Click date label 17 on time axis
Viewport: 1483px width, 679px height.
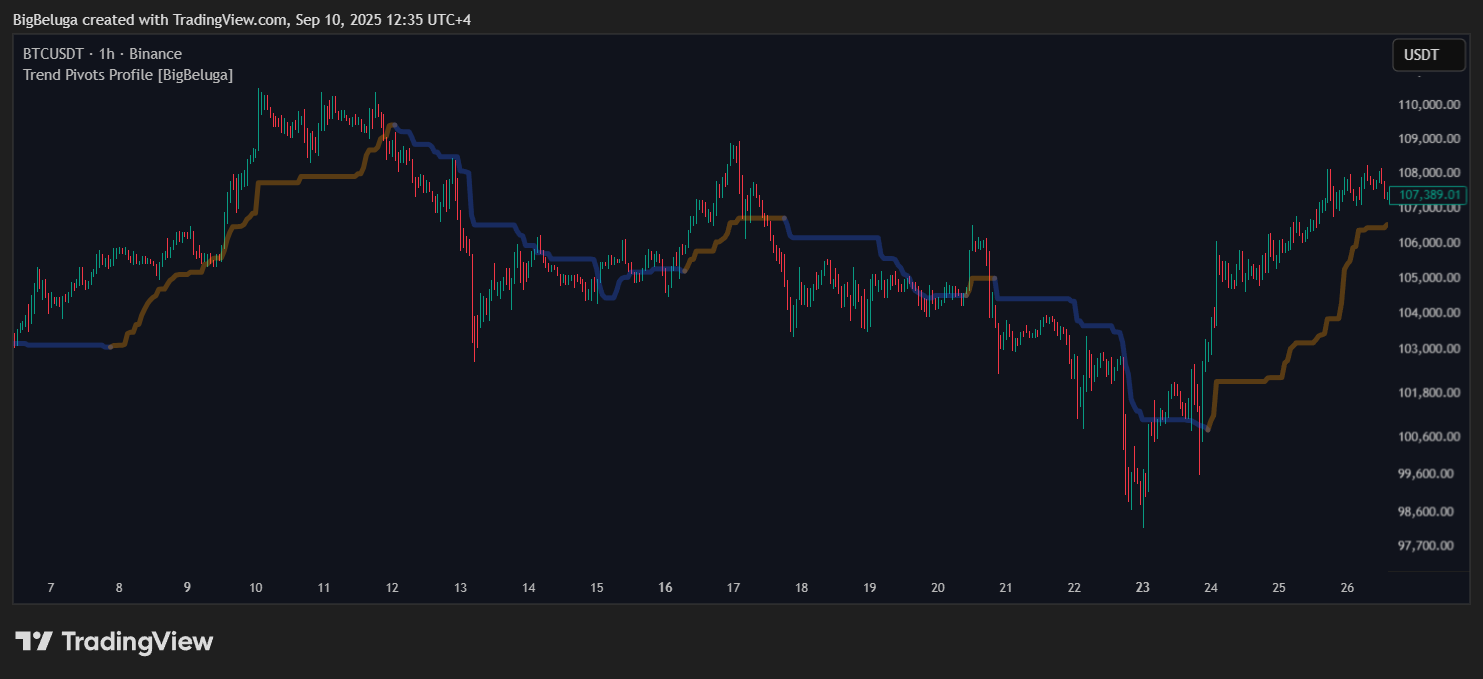733,588
